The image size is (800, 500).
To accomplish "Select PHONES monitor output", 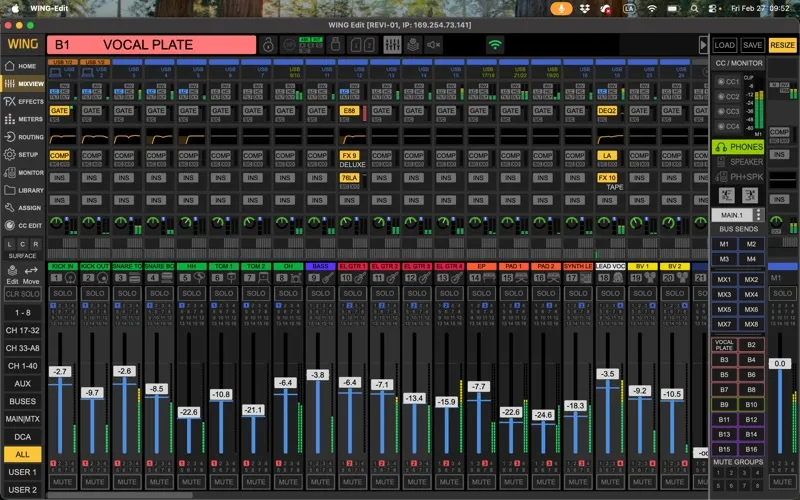I will point(738,147).
